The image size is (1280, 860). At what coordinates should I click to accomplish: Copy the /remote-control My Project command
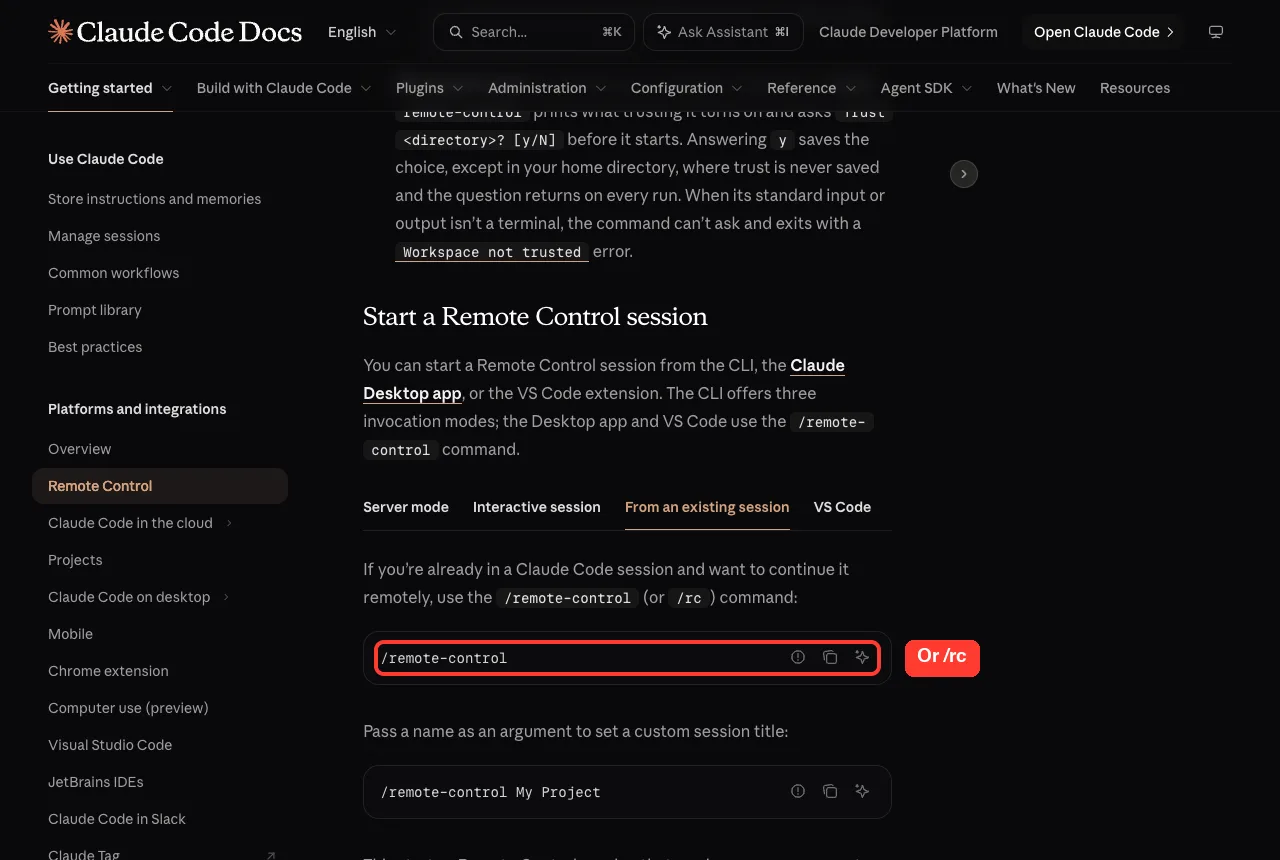click(830, 791)
